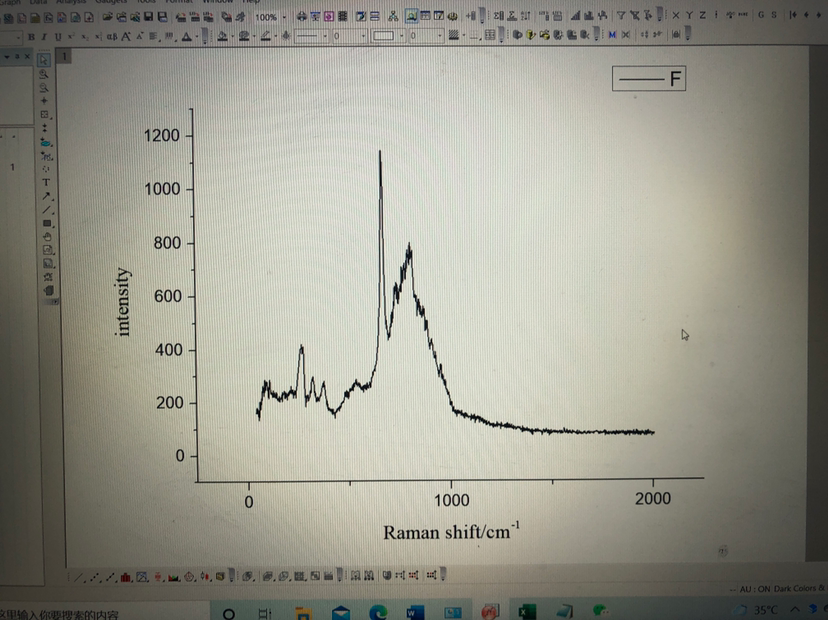Screen dimensions: 828x620
Task: Click the 35°C weather tray item
Action: pos(757,610)
